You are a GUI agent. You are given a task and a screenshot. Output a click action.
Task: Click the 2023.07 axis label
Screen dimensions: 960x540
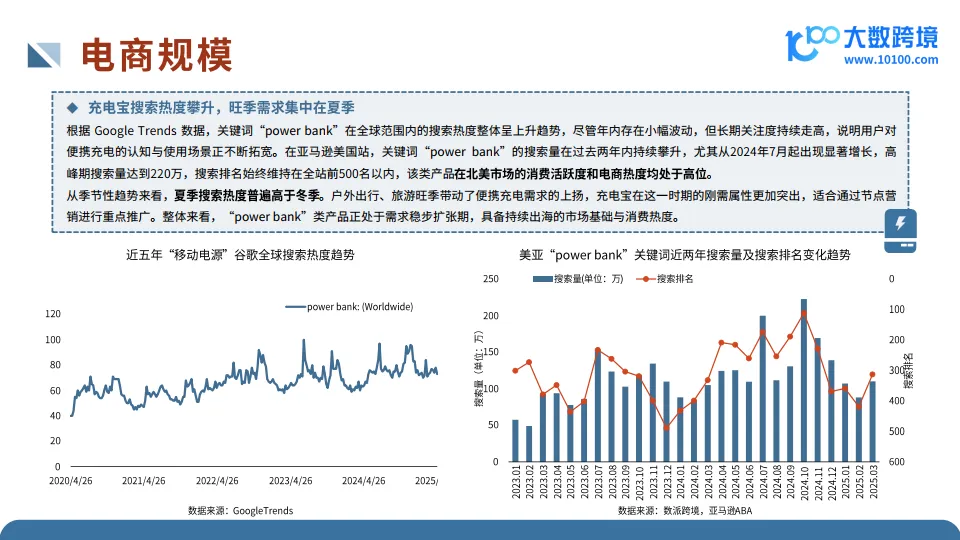click(598, 482)
